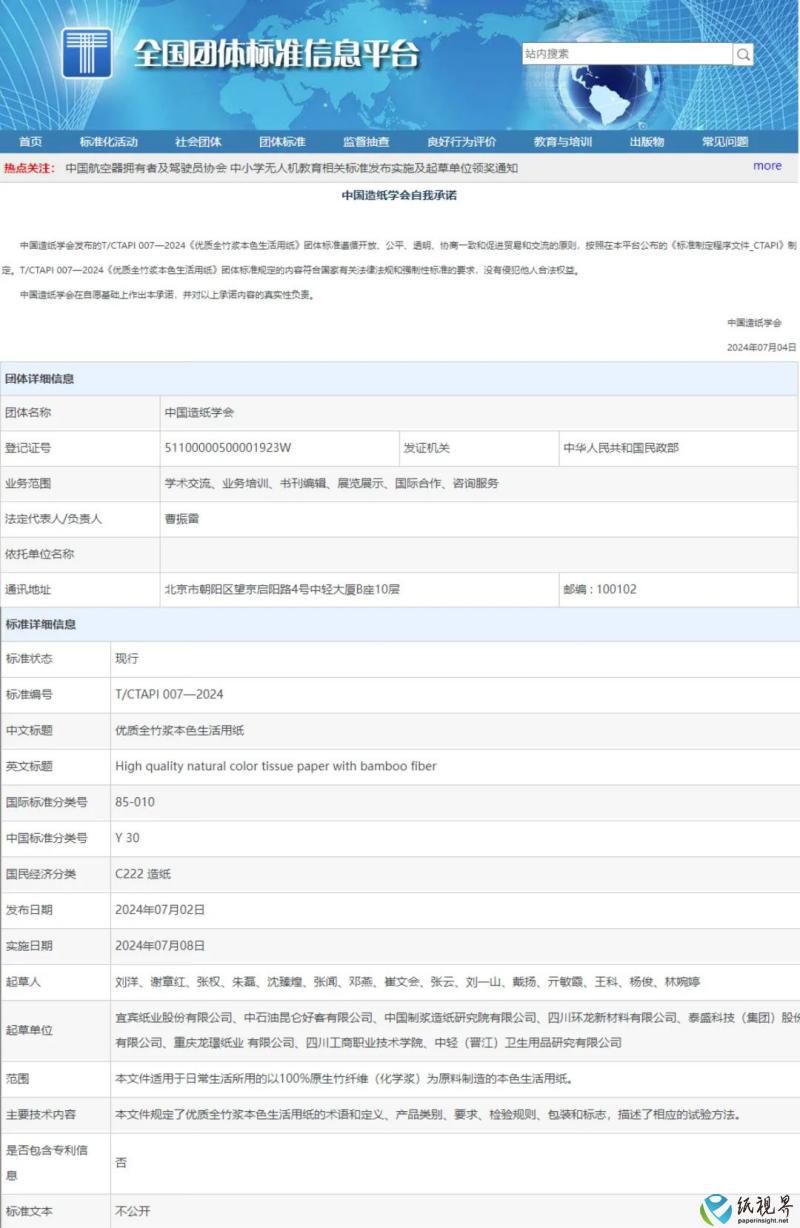Select publish date 2024年07月02日

[160, 909]
